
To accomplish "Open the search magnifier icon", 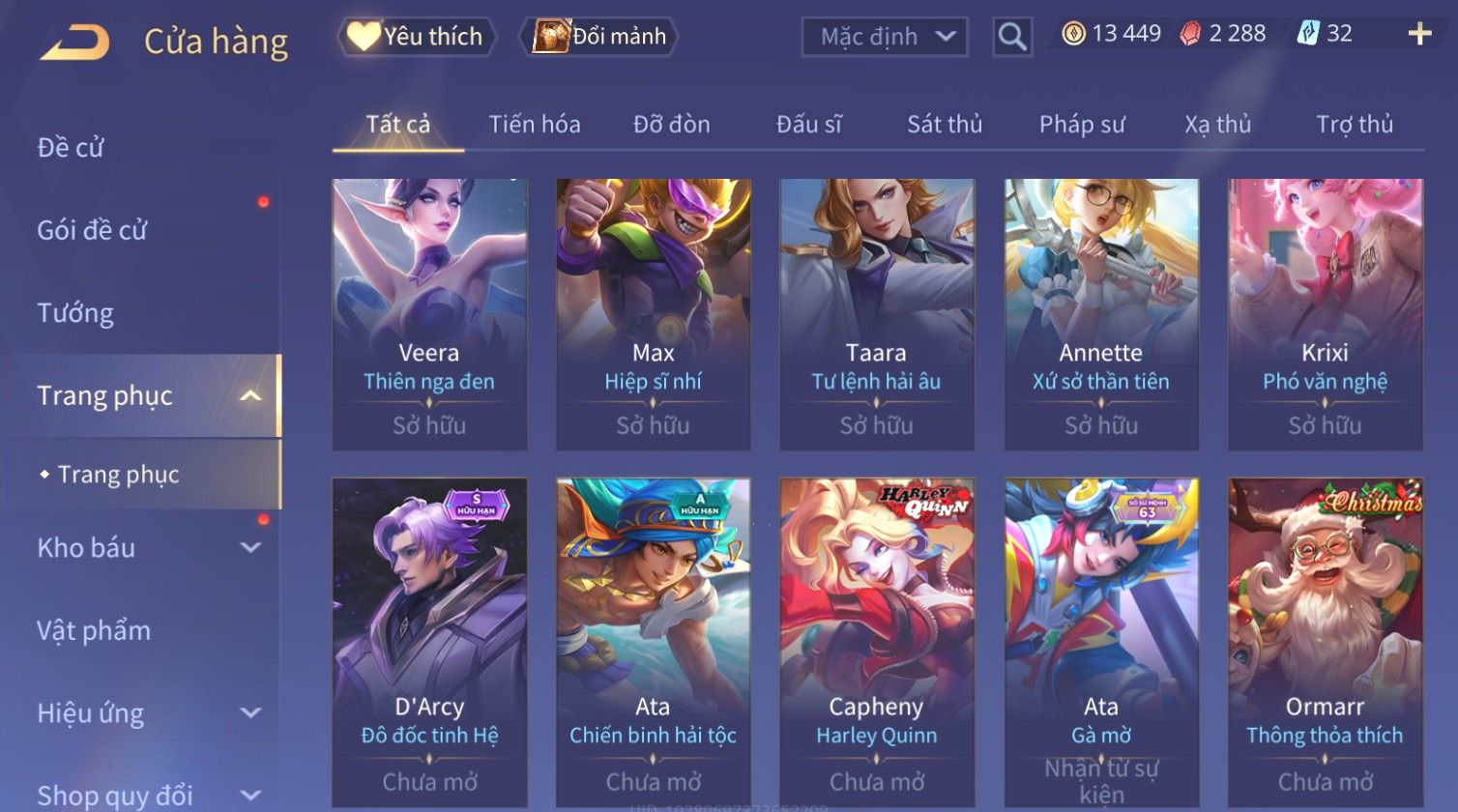I will 1012,37.
